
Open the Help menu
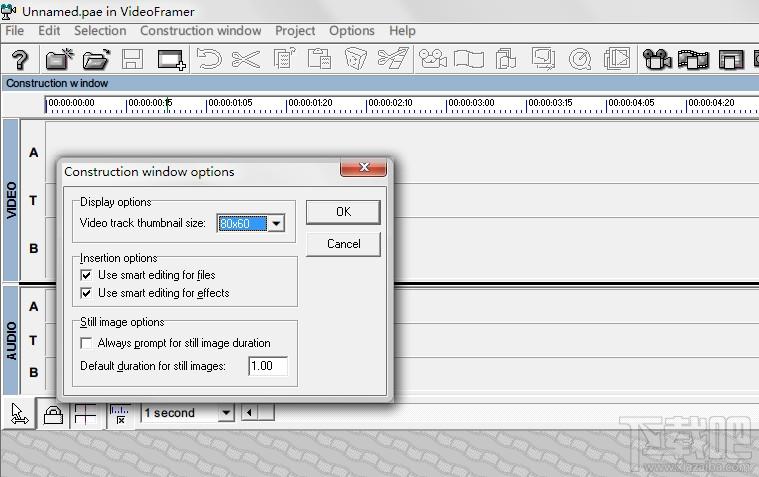[402, 31]
